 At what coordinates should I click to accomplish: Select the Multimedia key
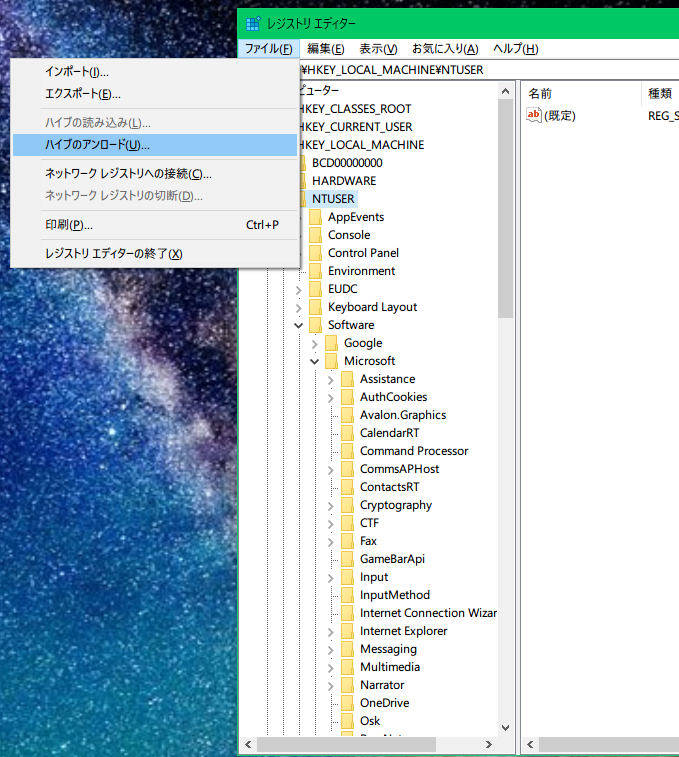pos(390,667)
